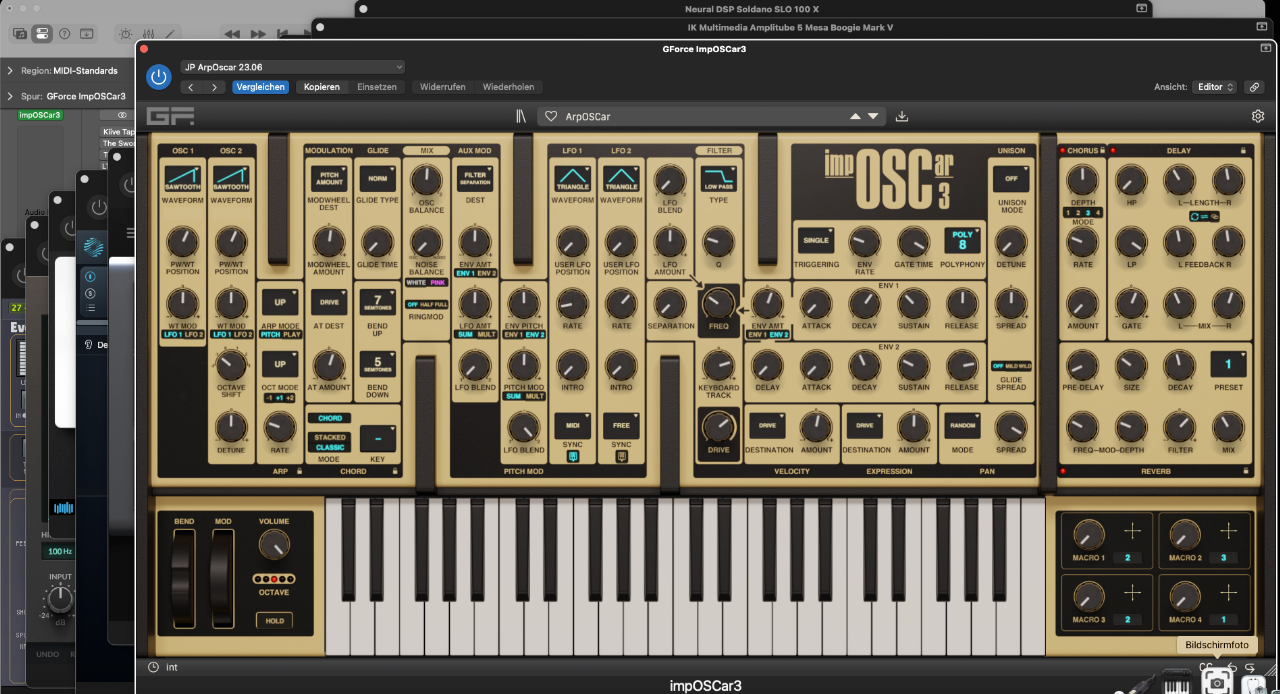This screenshot has width=1280, height=694.
Task: Click the save preset download icon
Action: 902,116
